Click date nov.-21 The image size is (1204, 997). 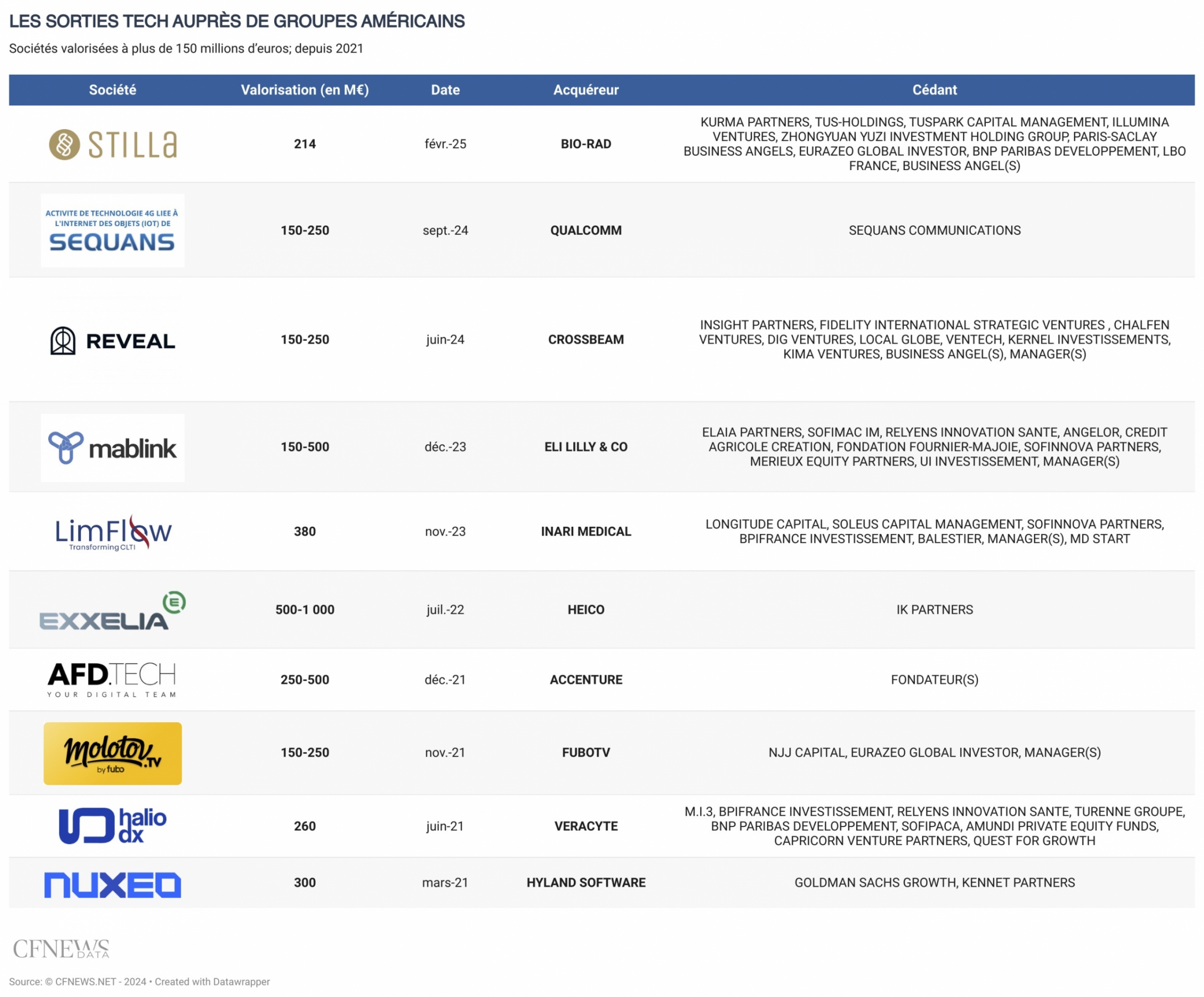point(445,752)
